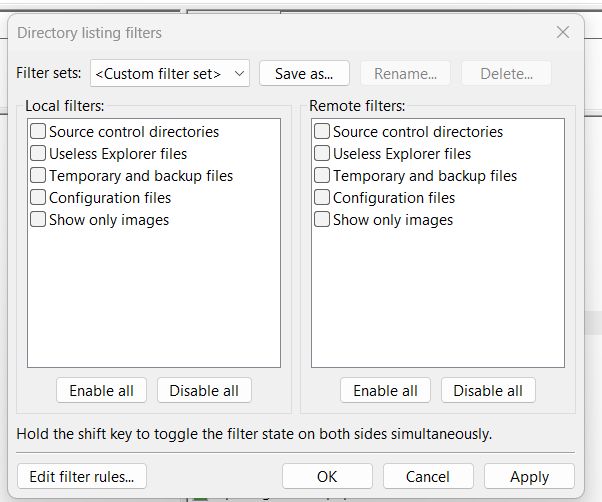The height and width of the screenshot is (502, 602).
Task: Confirm with the OK button
Action: (327, 476)
